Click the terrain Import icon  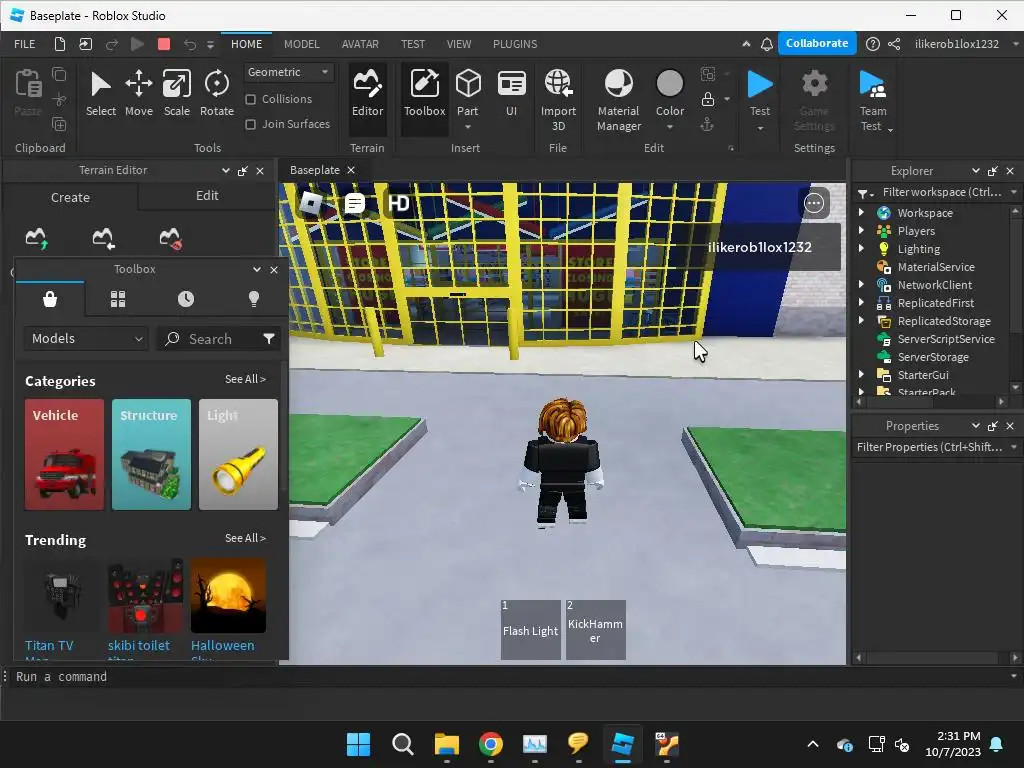coord(103,238)
